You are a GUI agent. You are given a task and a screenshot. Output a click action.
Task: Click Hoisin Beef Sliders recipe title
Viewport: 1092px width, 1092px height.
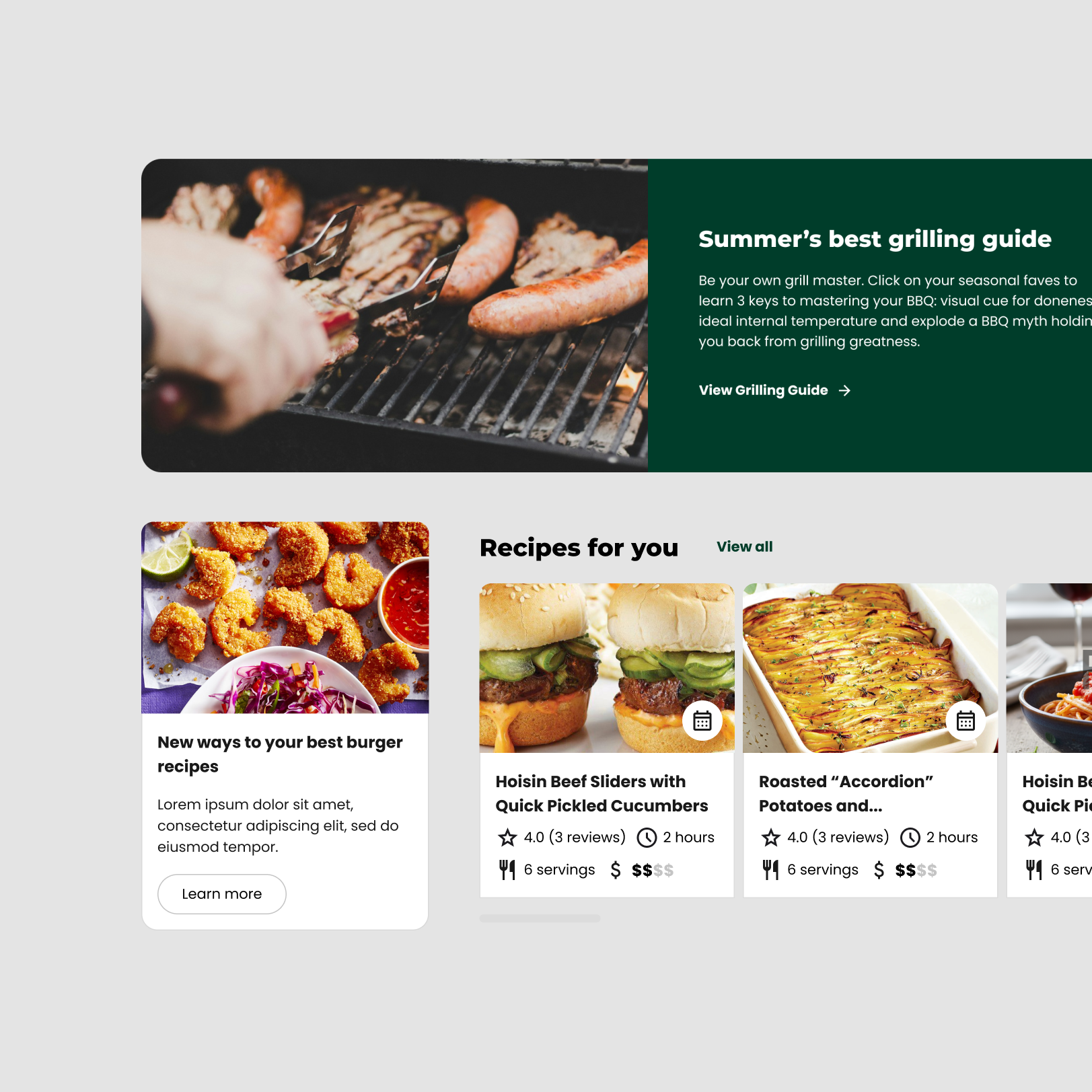(602, 794)
